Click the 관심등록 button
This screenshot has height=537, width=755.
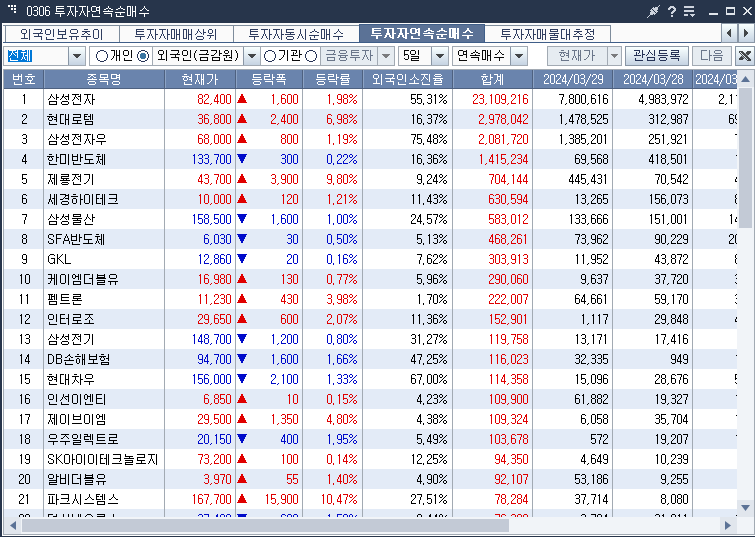click(x=657, y=56)
